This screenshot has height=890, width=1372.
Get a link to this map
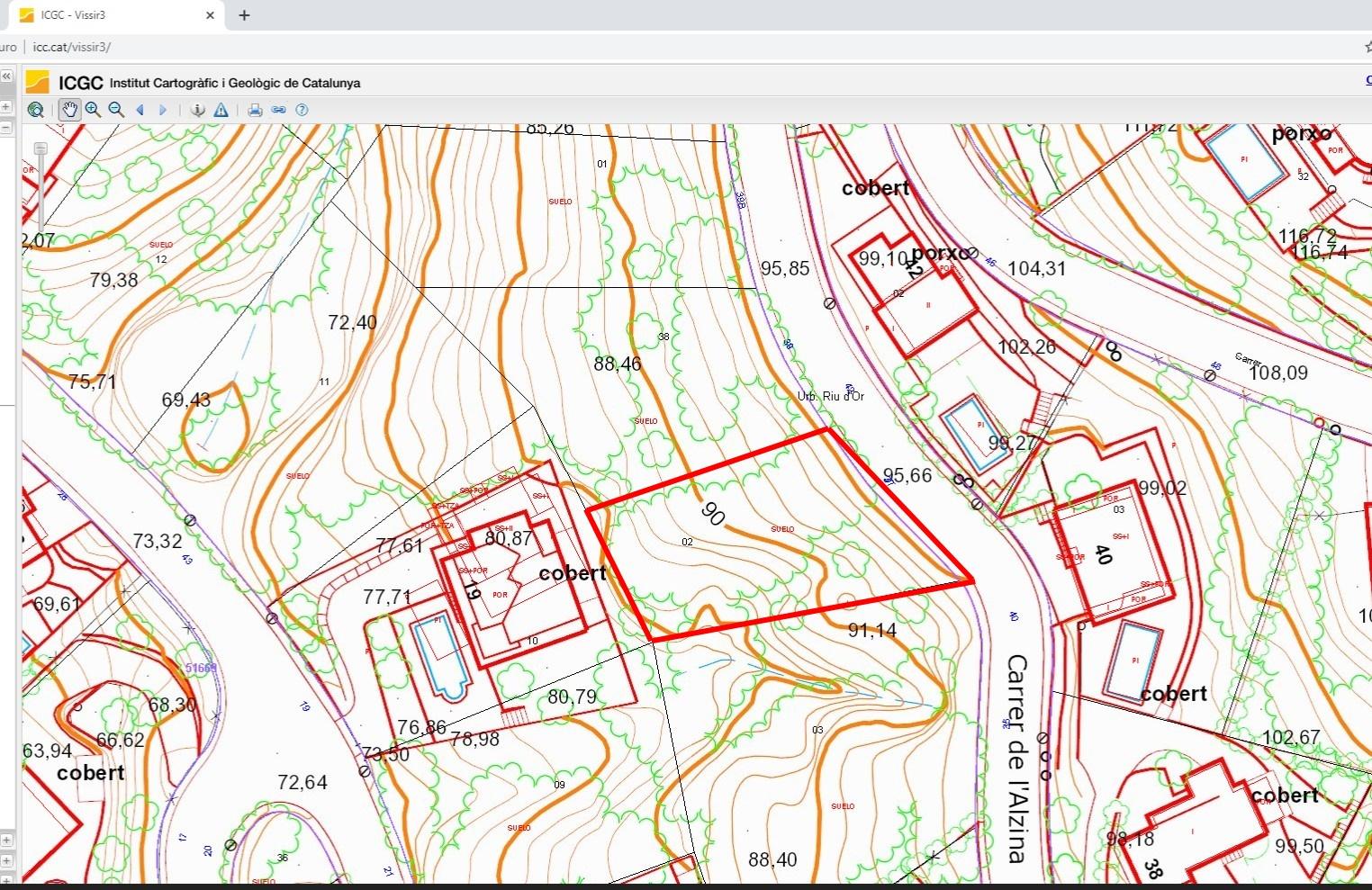pyautogui.click(x=278, y=110)
